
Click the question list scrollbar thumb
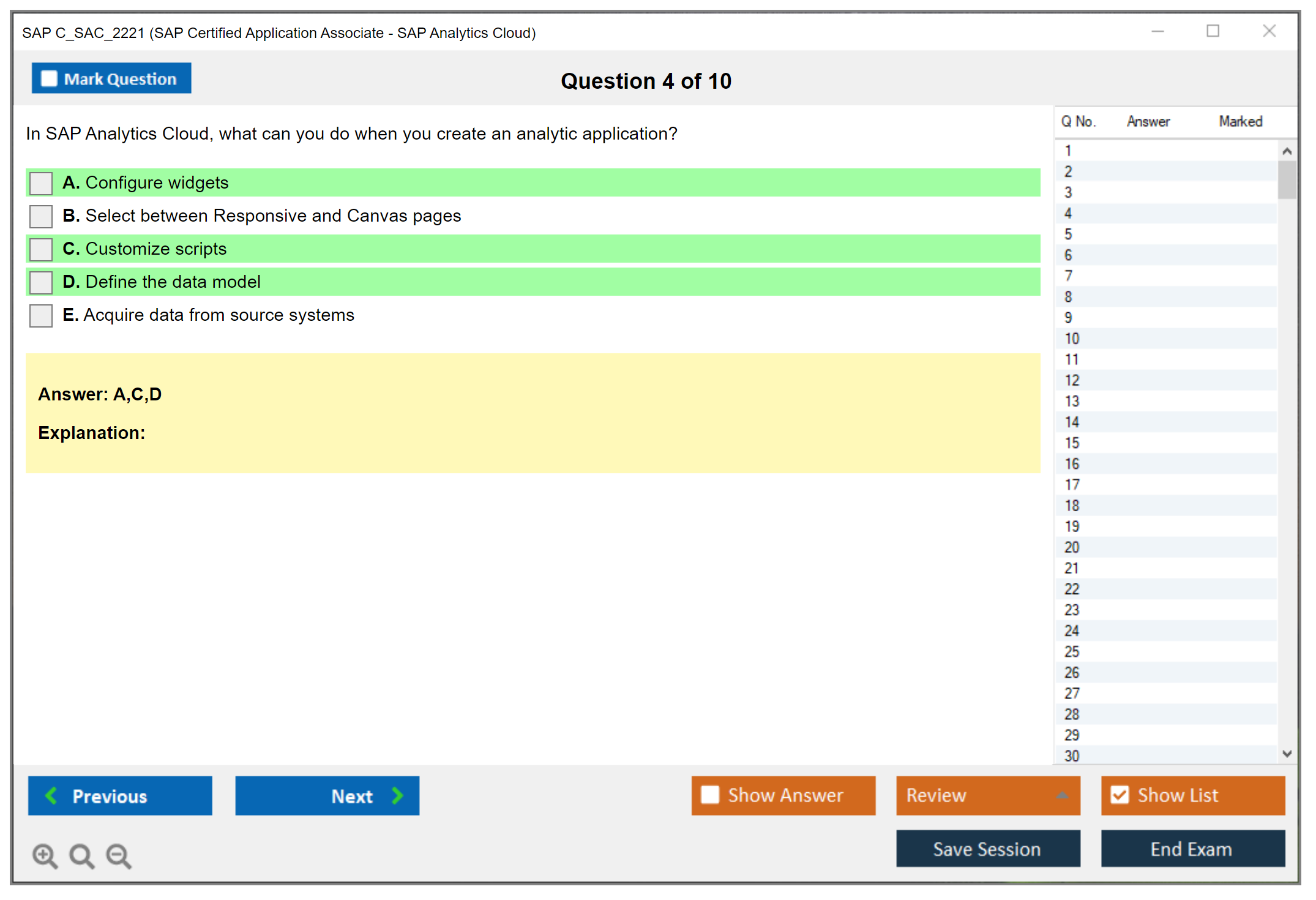point(1287,179)
